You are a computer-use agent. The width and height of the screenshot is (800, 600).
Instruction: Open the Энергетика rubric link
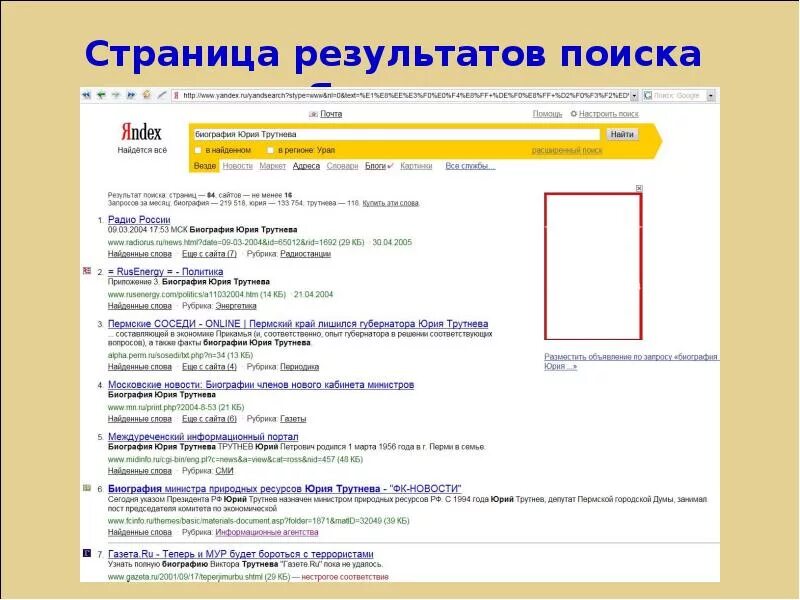tap(236, 306)
